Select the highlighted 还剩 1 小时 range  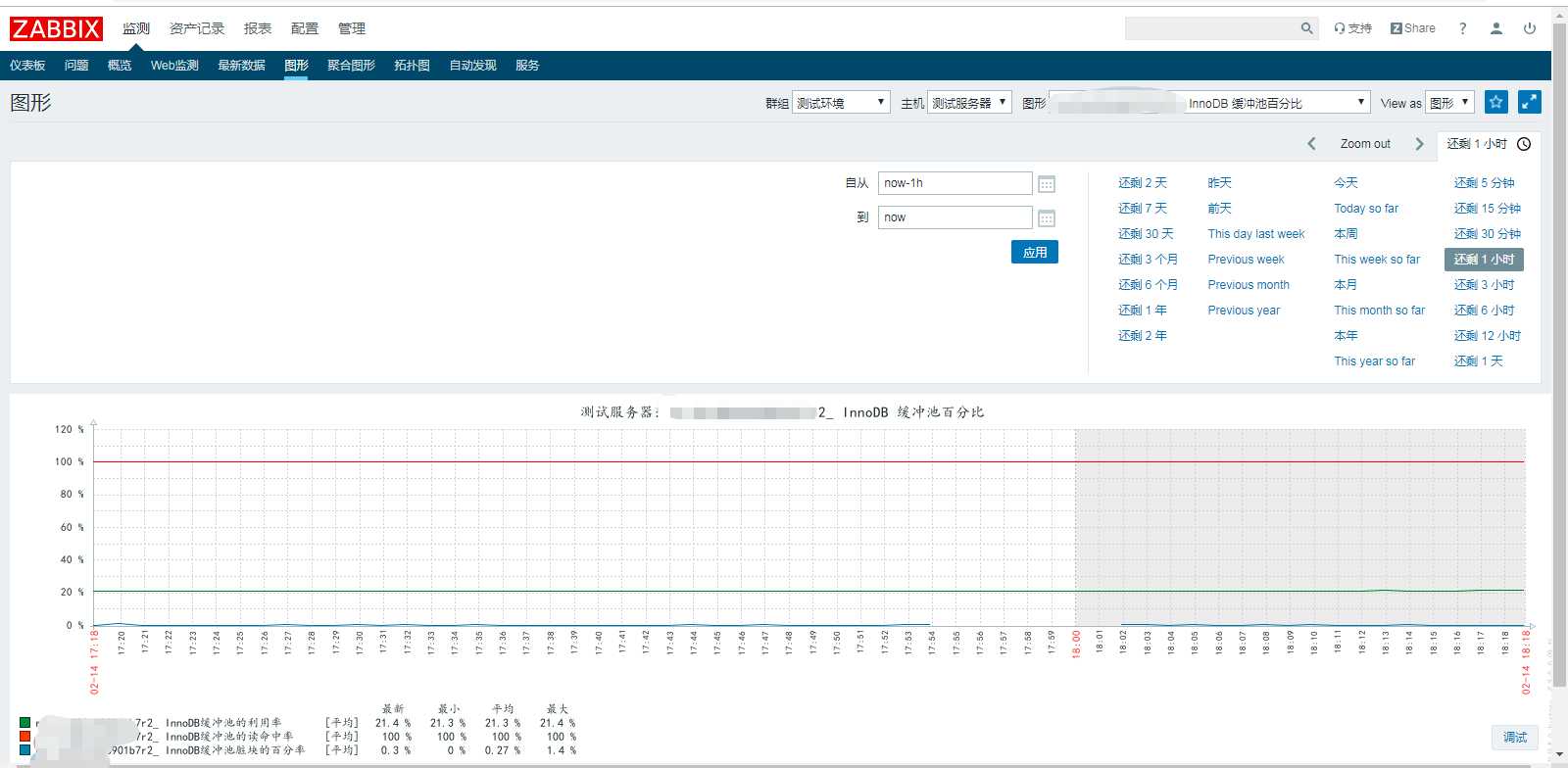[1484, 260]
